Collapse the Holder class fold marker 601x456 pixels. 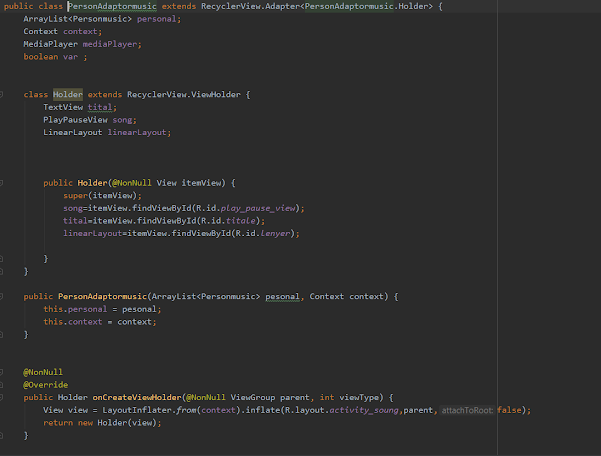pyautogui.click(x=6, y=95)
